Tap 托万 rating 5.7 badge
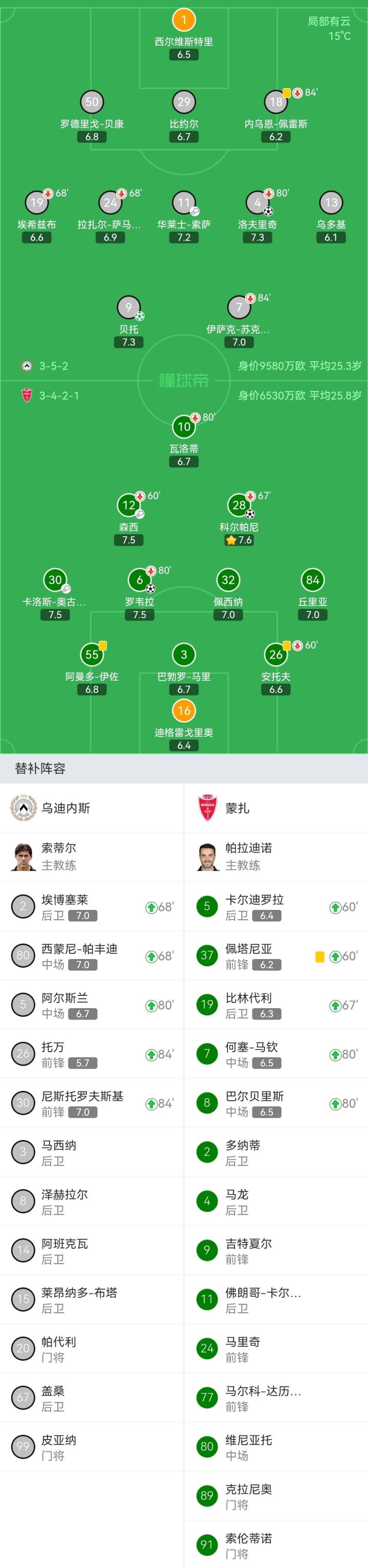This screenshot has width=368, height=1568. pyautogui.click(x=83, y=1063)
